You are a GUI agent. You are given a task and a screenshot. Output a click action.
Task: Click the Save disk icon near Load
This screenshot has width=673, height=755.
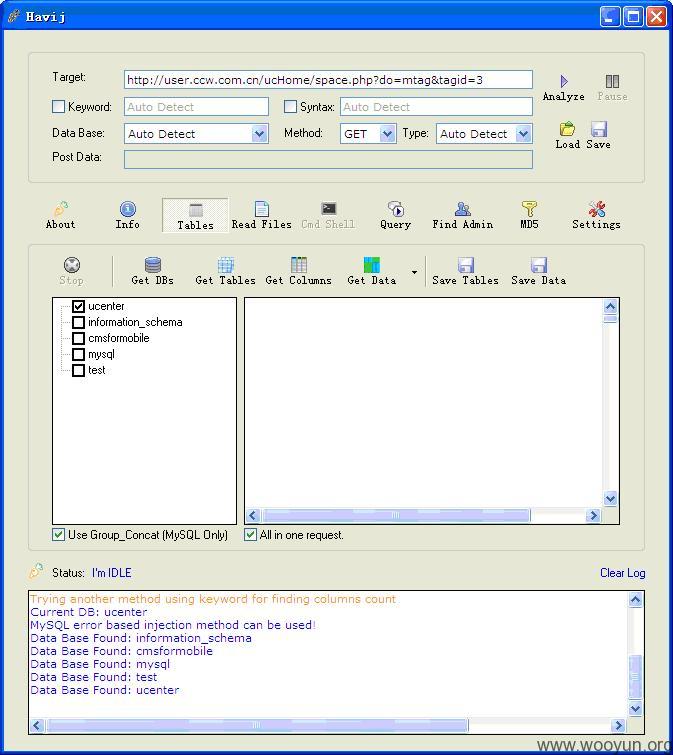click(x=599, y=129)
